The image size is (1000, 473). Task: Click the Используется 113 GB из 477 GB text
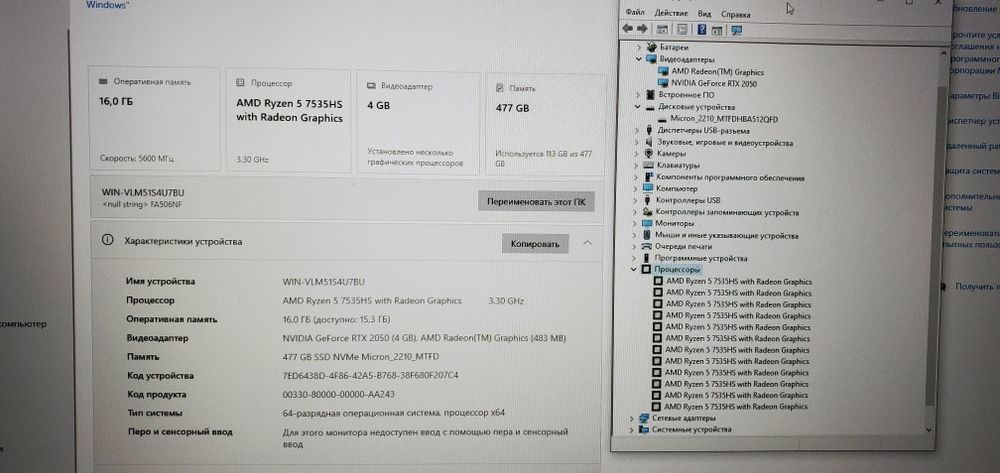544,158
